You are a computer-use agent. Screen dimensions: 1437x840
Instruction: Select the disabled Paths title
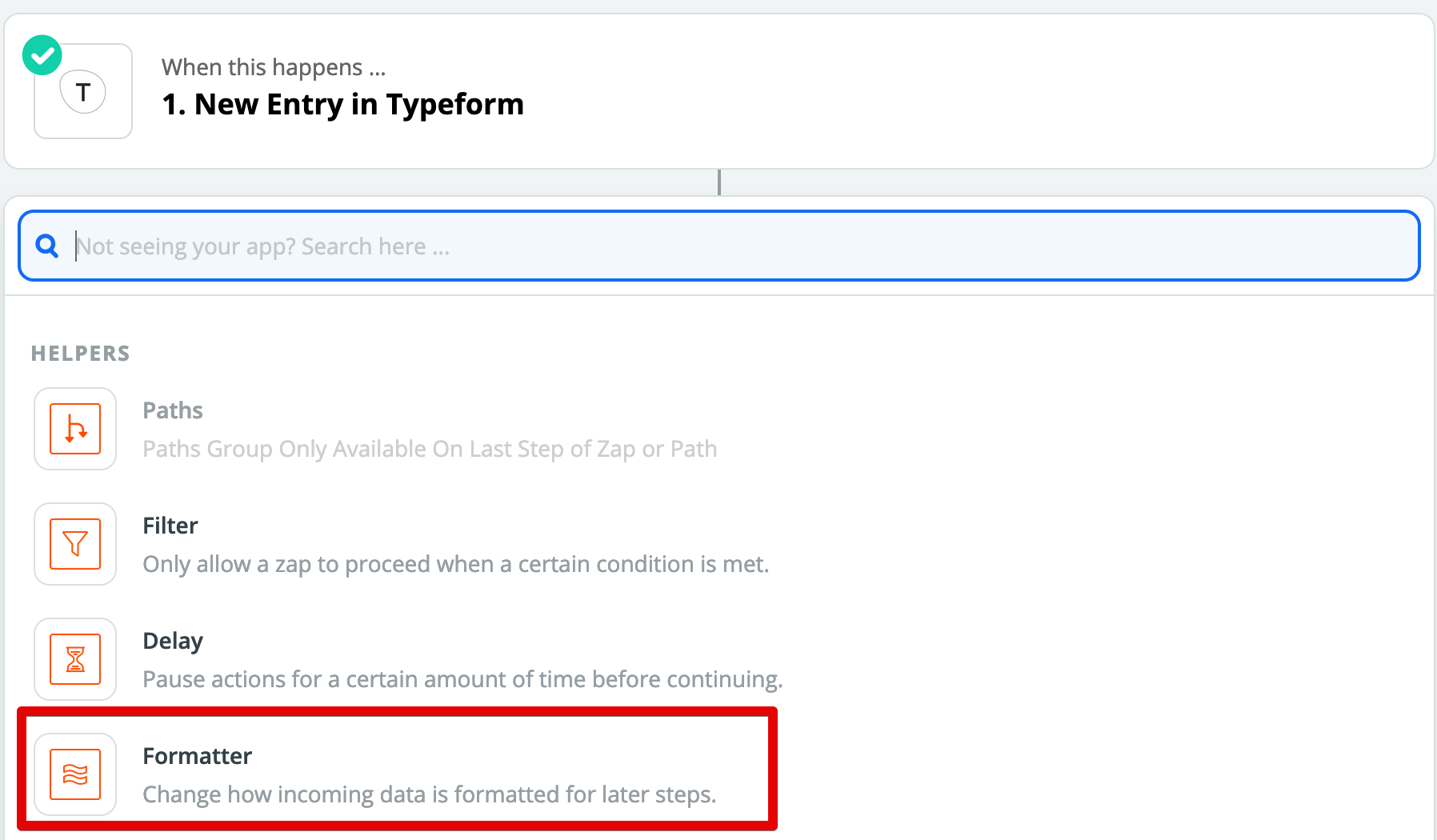point(173,410)
